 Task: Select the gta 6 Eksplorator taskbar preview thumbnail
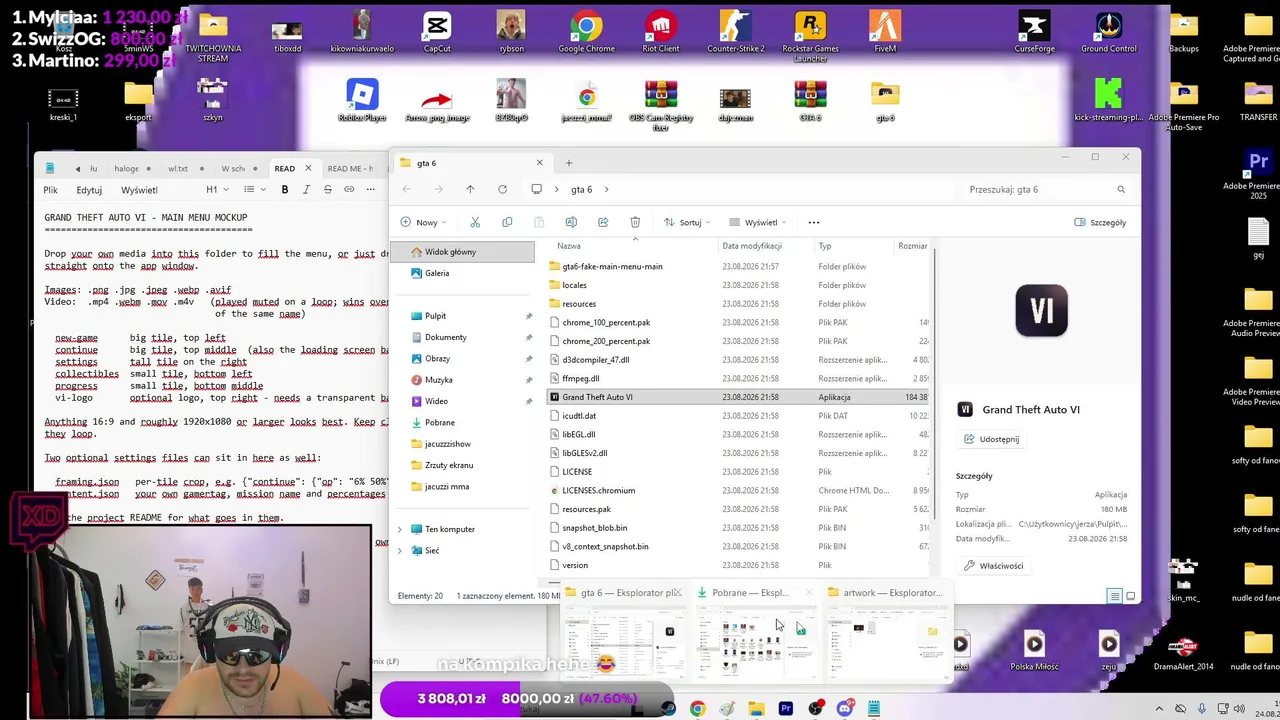coord(623,633)
